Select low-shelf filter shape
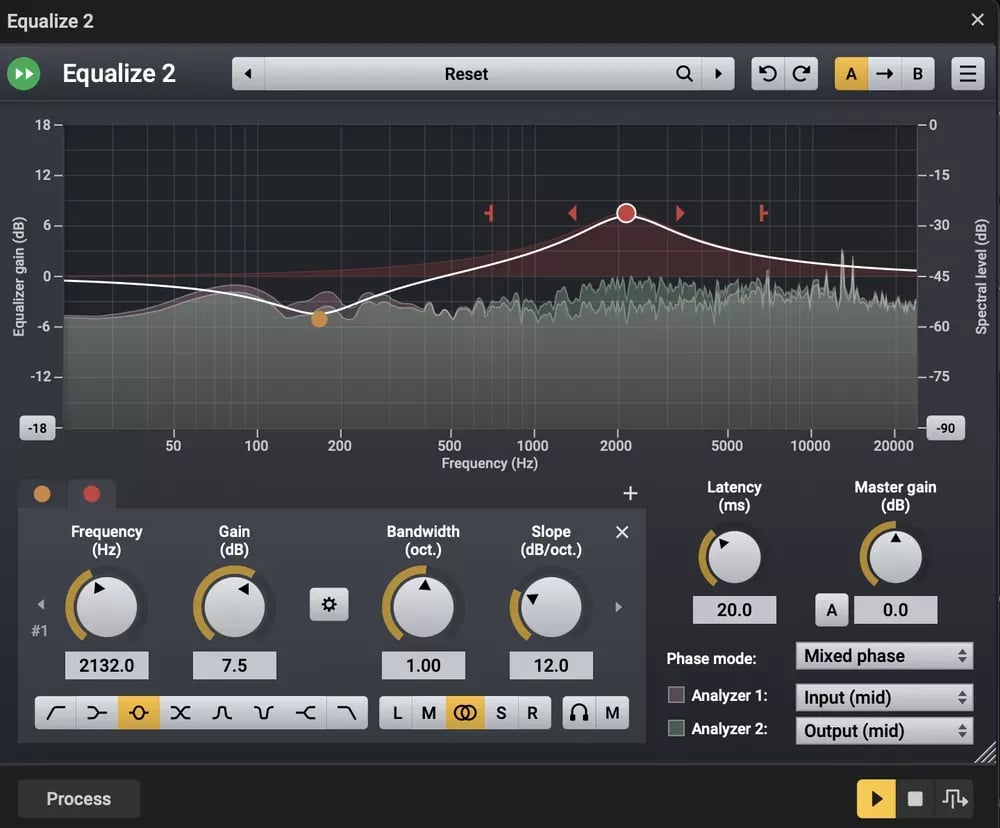The image size is (1000, 828). pos(97,713)
